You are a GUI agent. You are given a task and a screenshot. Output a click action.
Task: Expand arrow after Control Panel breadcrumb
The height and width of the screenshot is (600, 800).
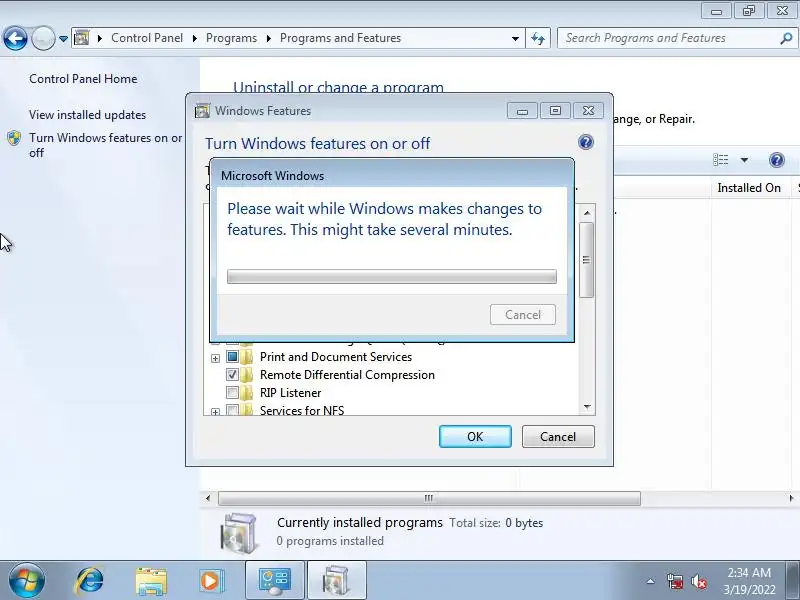[x=195, y=38]
